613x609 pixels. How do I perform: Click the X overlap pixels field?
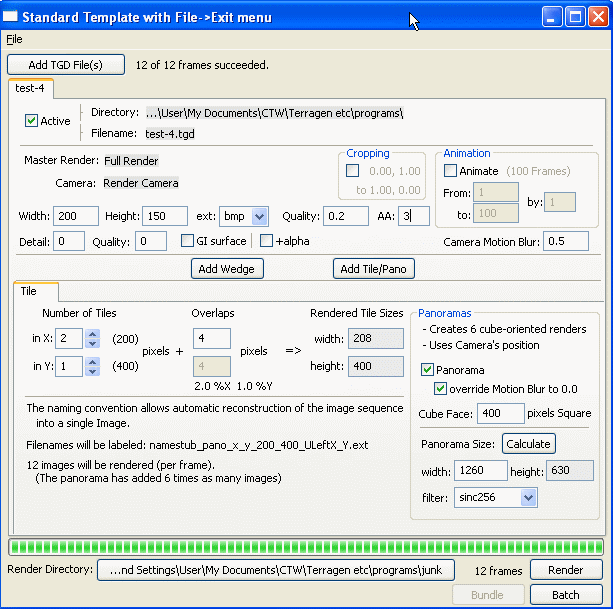pos(212,339)
